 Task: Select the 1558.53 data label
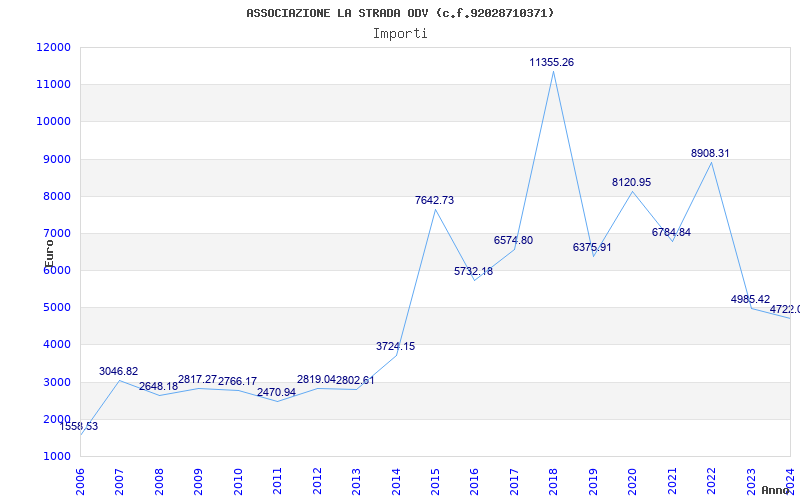pyautogui.click(x=79, y=426)
